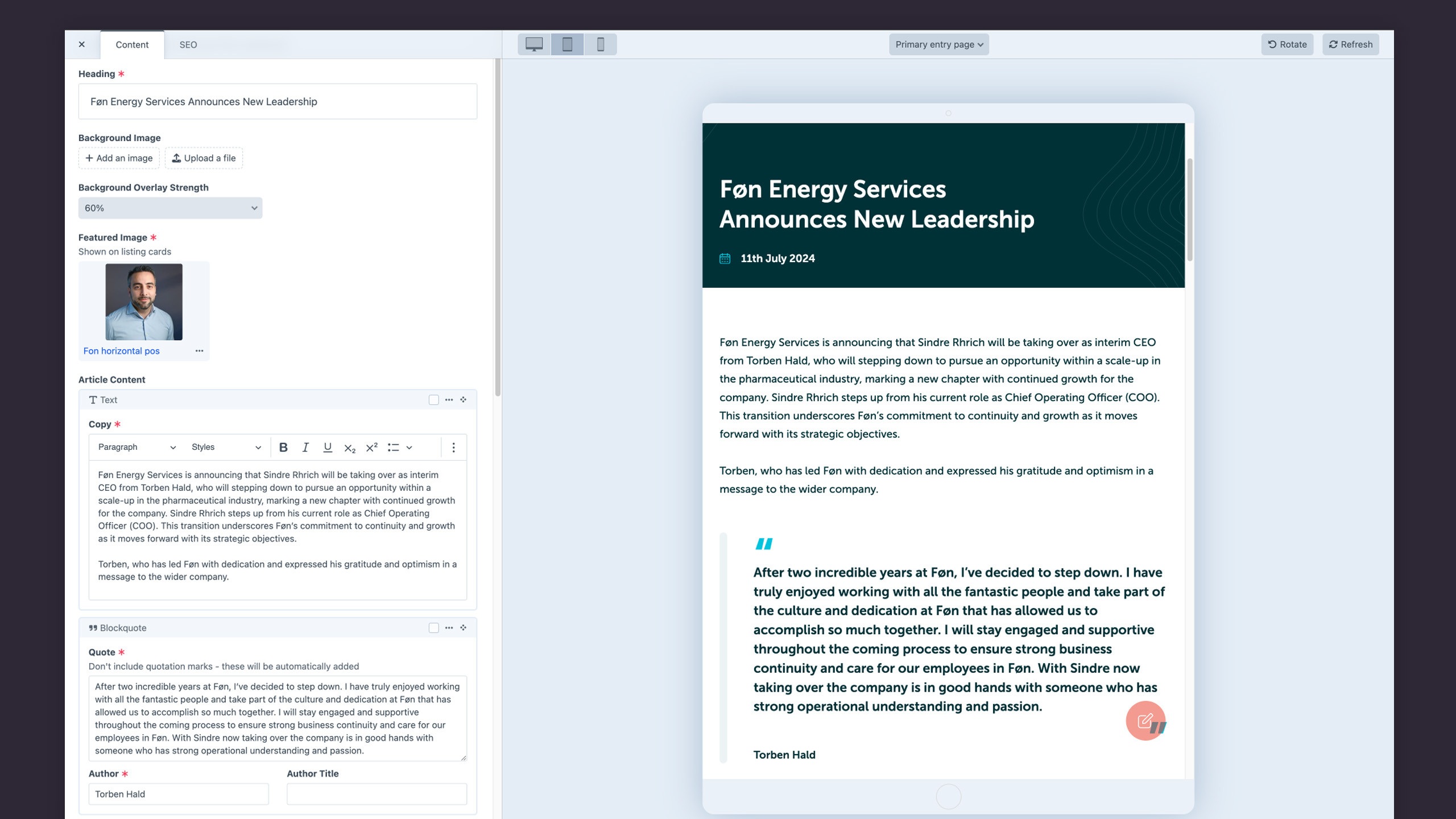Switch to the SEO tab
Viewport: 1456px width, 819px height.
pos(188,45)
